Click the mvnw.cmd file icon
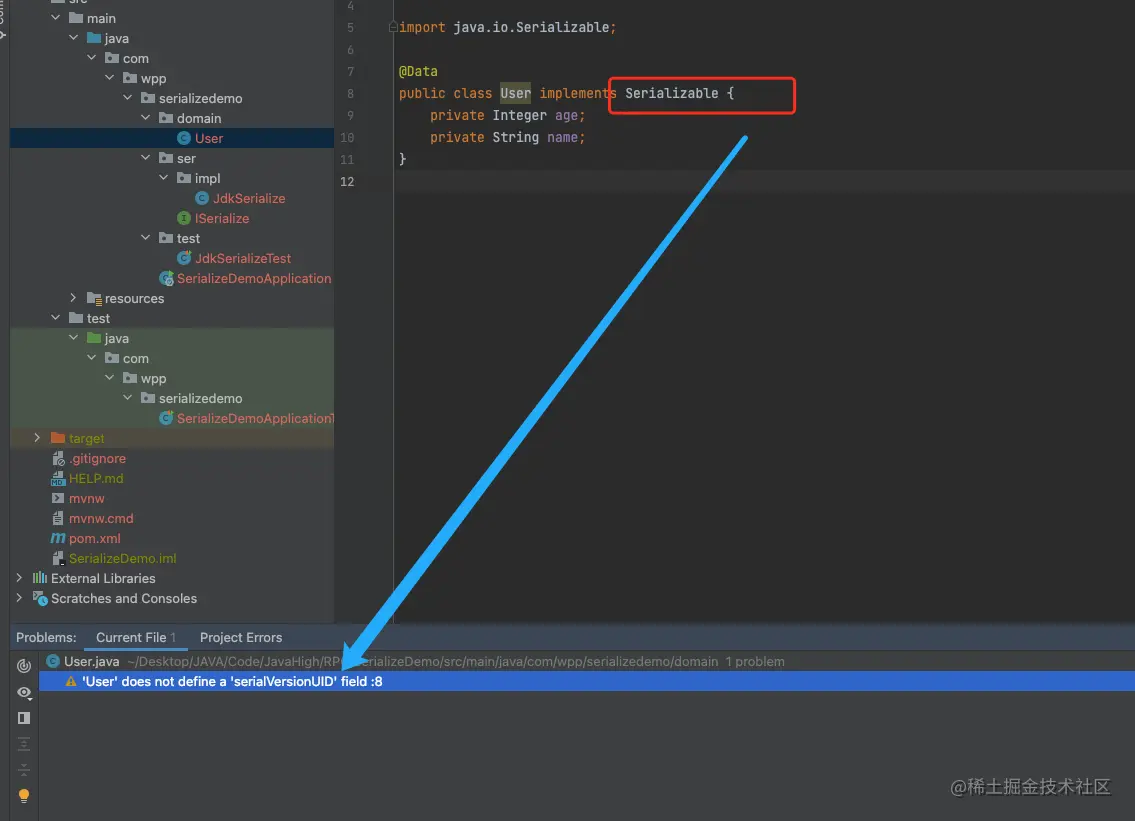 (58, 518)
